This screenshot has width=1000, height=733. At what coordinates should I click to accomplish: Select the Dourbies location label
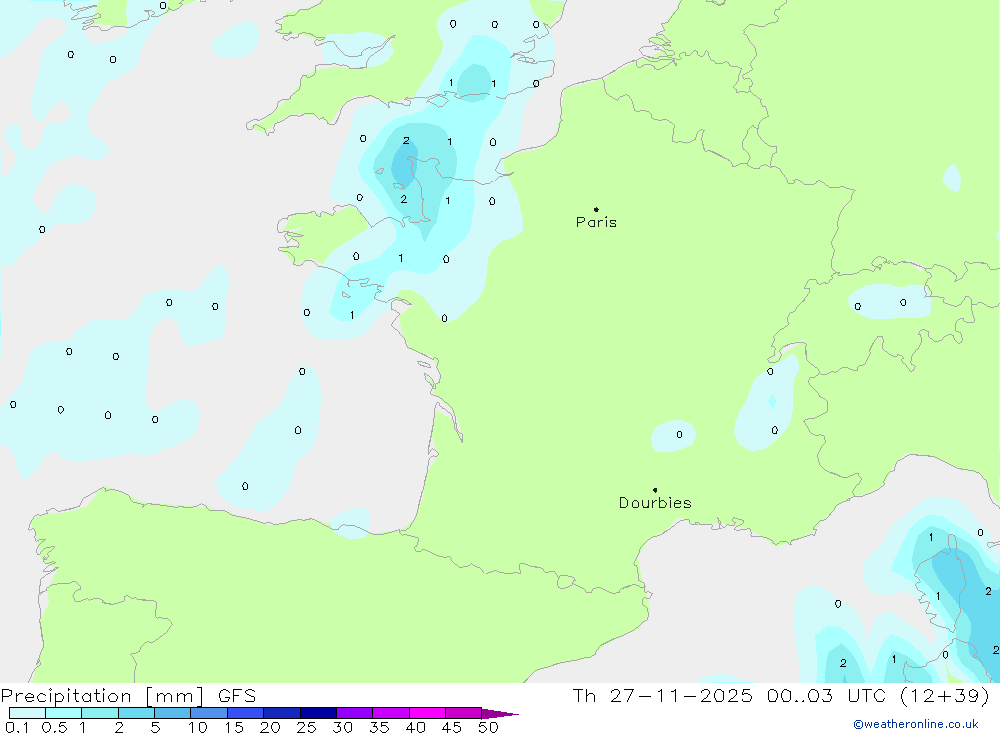click(655, 503)
